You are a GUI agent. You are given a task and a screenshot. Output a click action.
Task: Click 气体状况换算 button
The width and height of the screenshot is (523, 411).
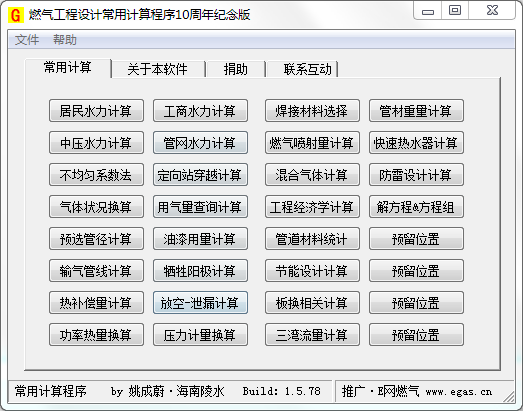click(96, 207)
